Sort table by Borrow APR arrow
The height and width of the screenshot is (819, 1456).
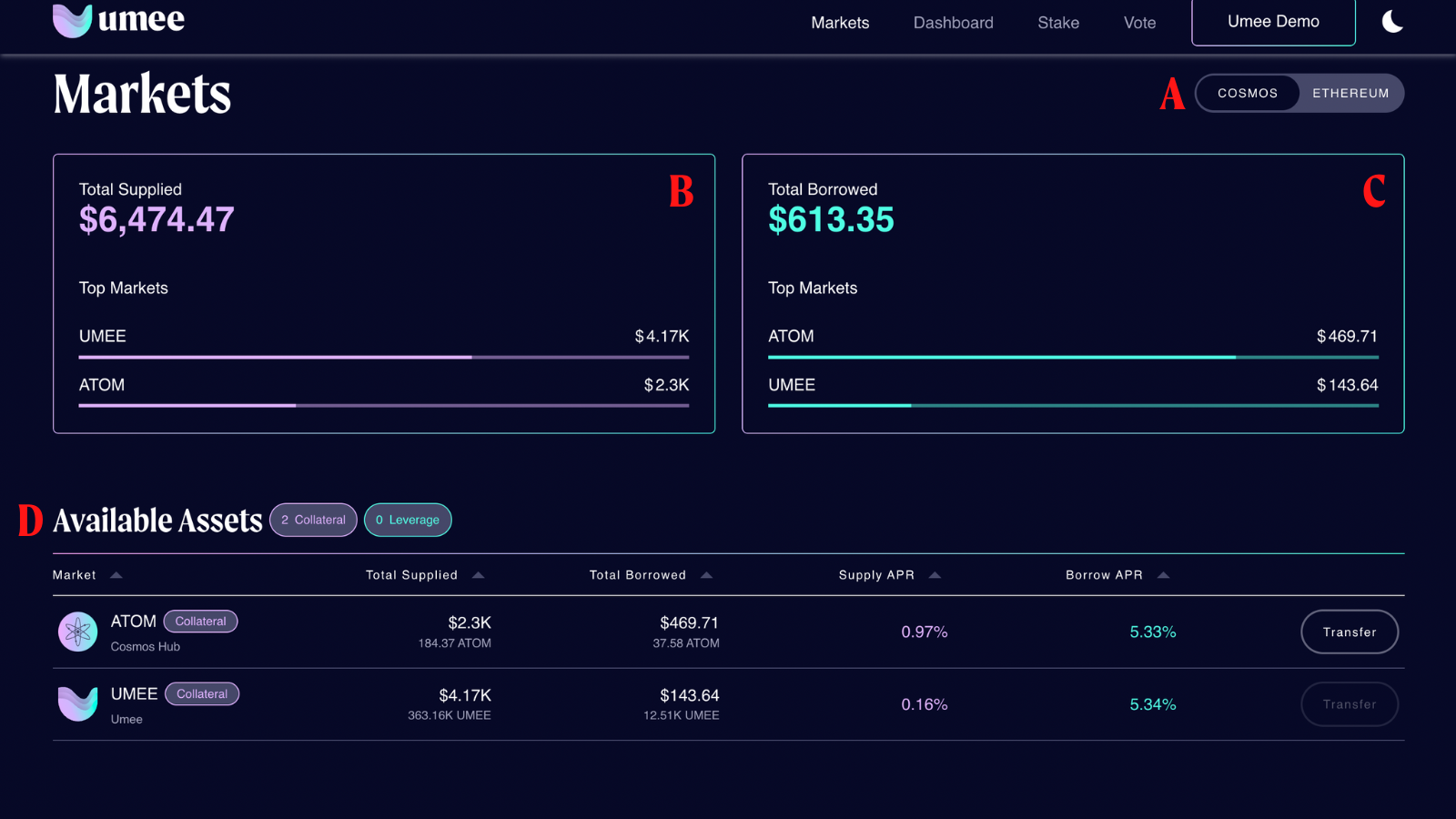1163,575
